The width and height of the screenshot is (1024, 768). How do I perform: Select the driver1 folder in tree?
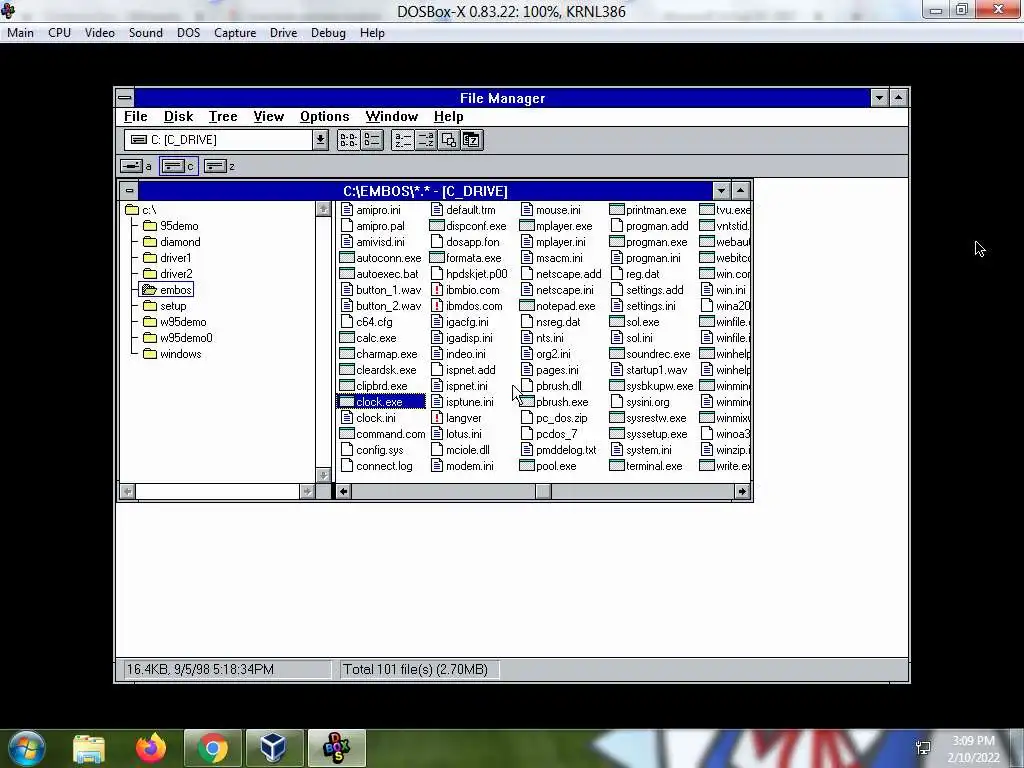tap(167, 258)
